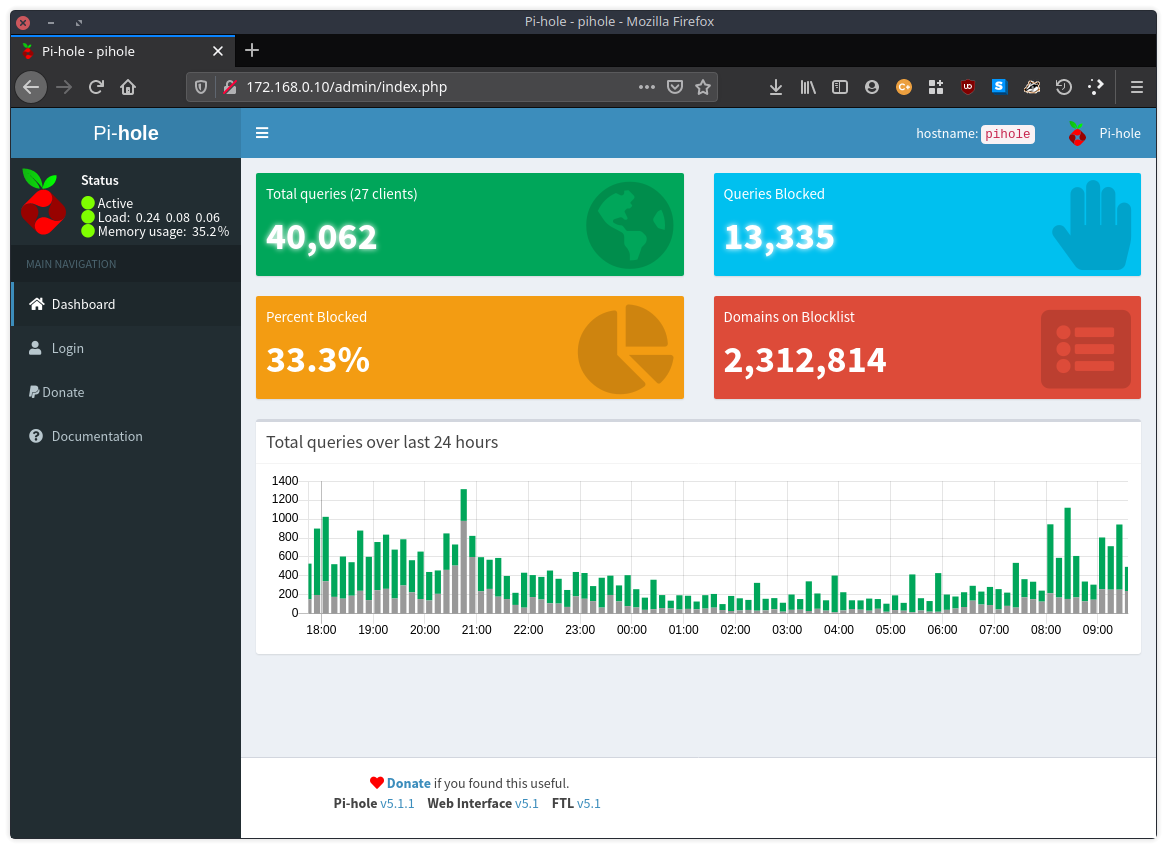Screen dimensions: 1167x849
Task: Click the Percent Blocked pie icon
Action: [x=625, y=348]
